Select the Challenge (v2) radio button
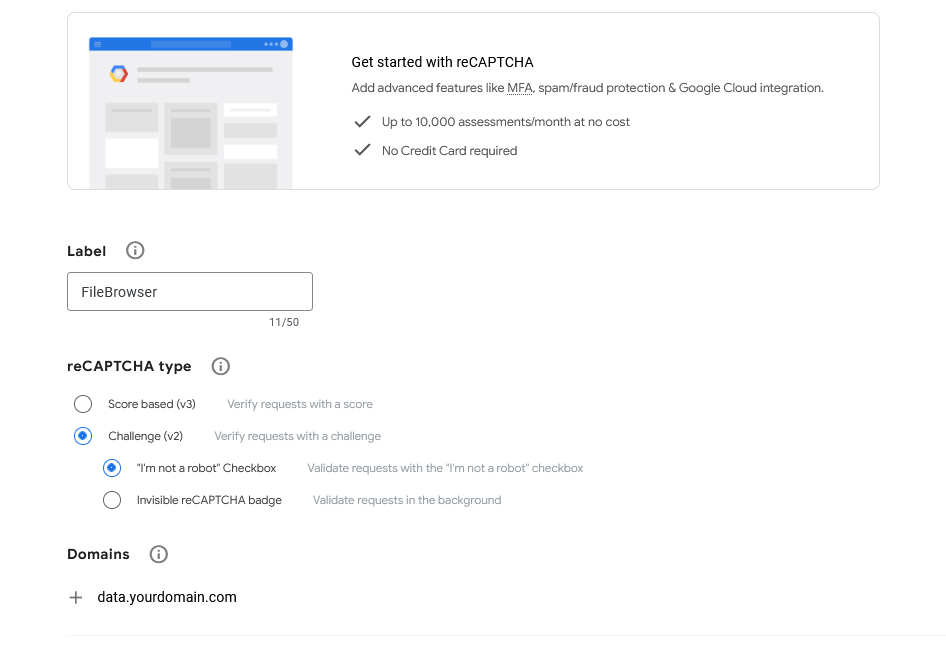The height and width of the screenshot is (650, 946). pos(83,436)
